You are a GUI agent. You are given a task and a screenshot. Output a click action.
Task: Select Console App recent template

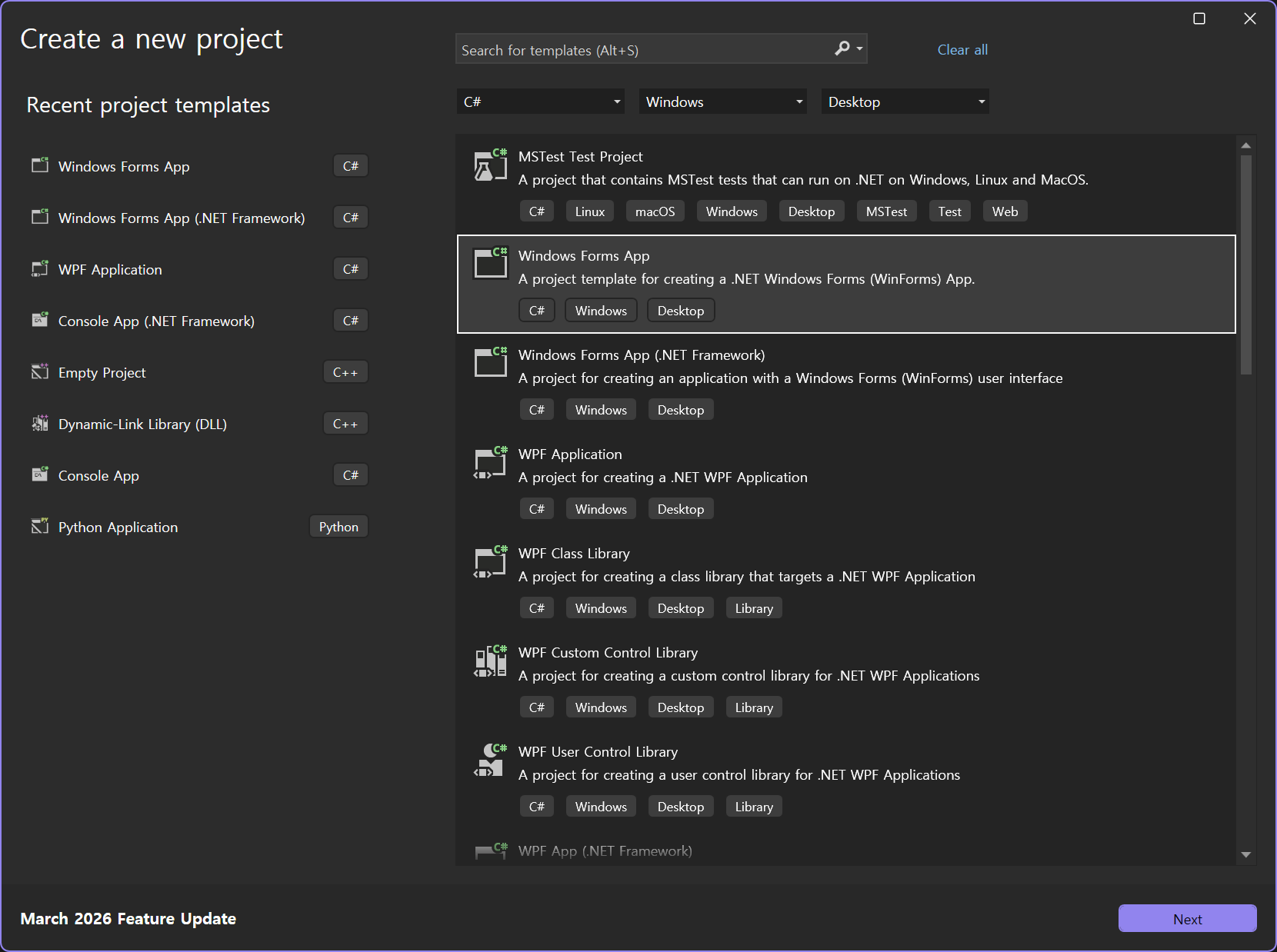coord(198,475)
